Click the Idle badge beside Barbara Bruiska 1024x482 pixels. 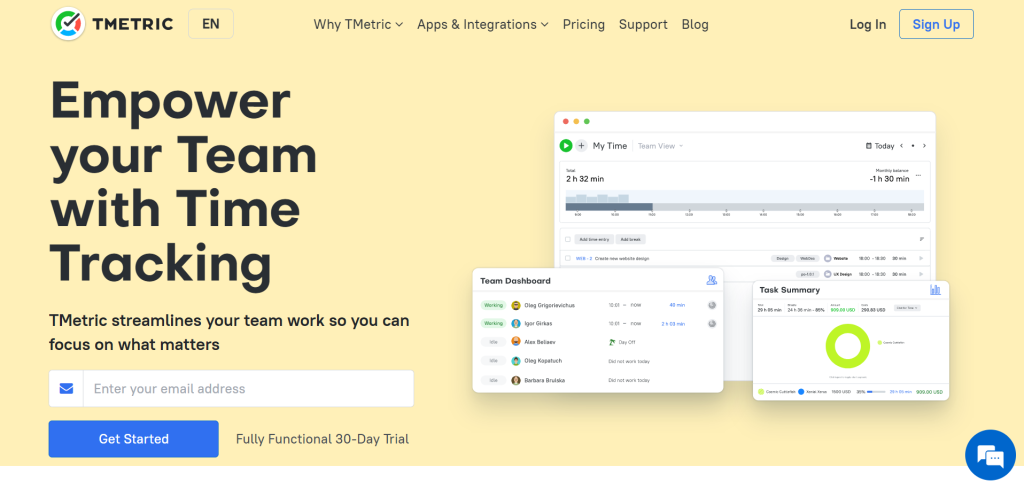(494, 380)
